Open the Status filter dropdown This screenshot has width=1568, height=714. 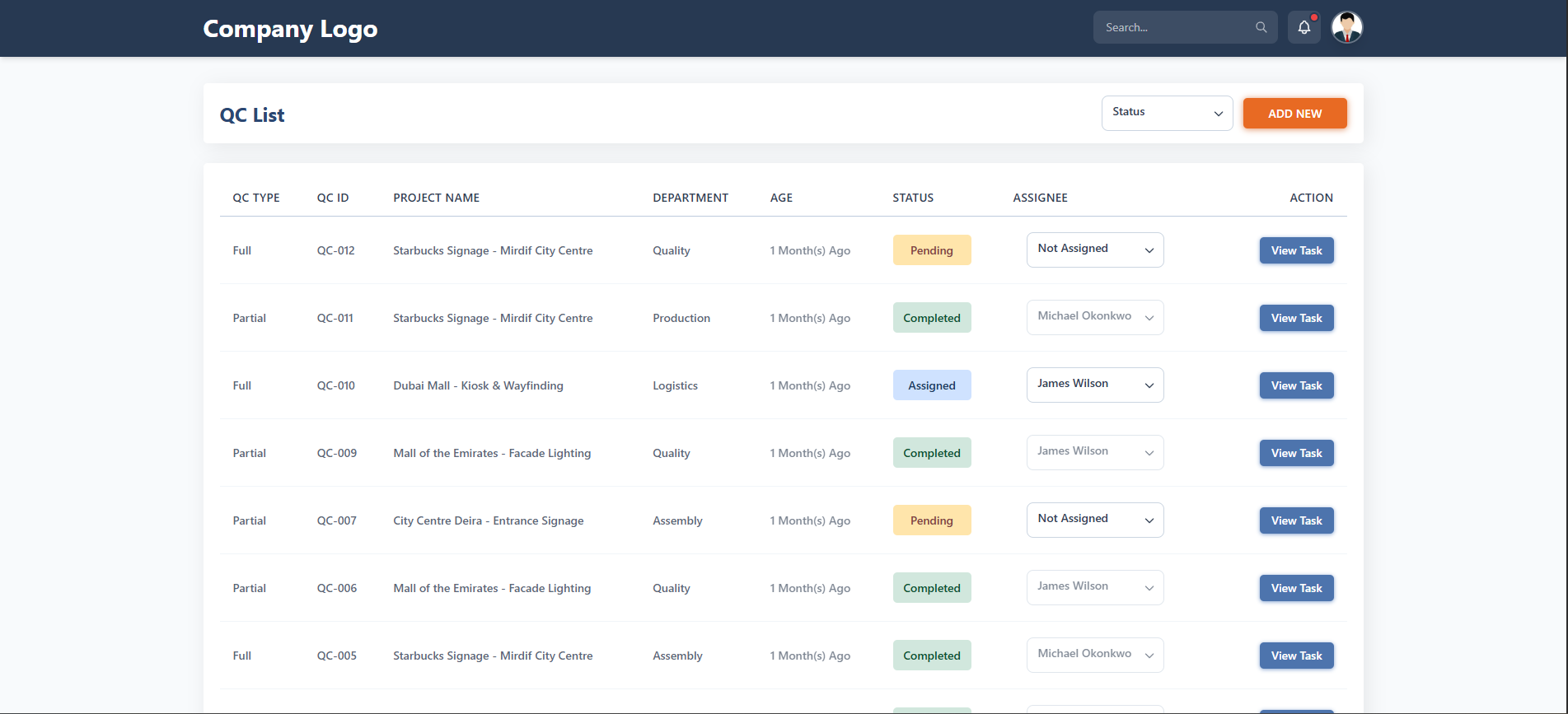pos(1167,113)
